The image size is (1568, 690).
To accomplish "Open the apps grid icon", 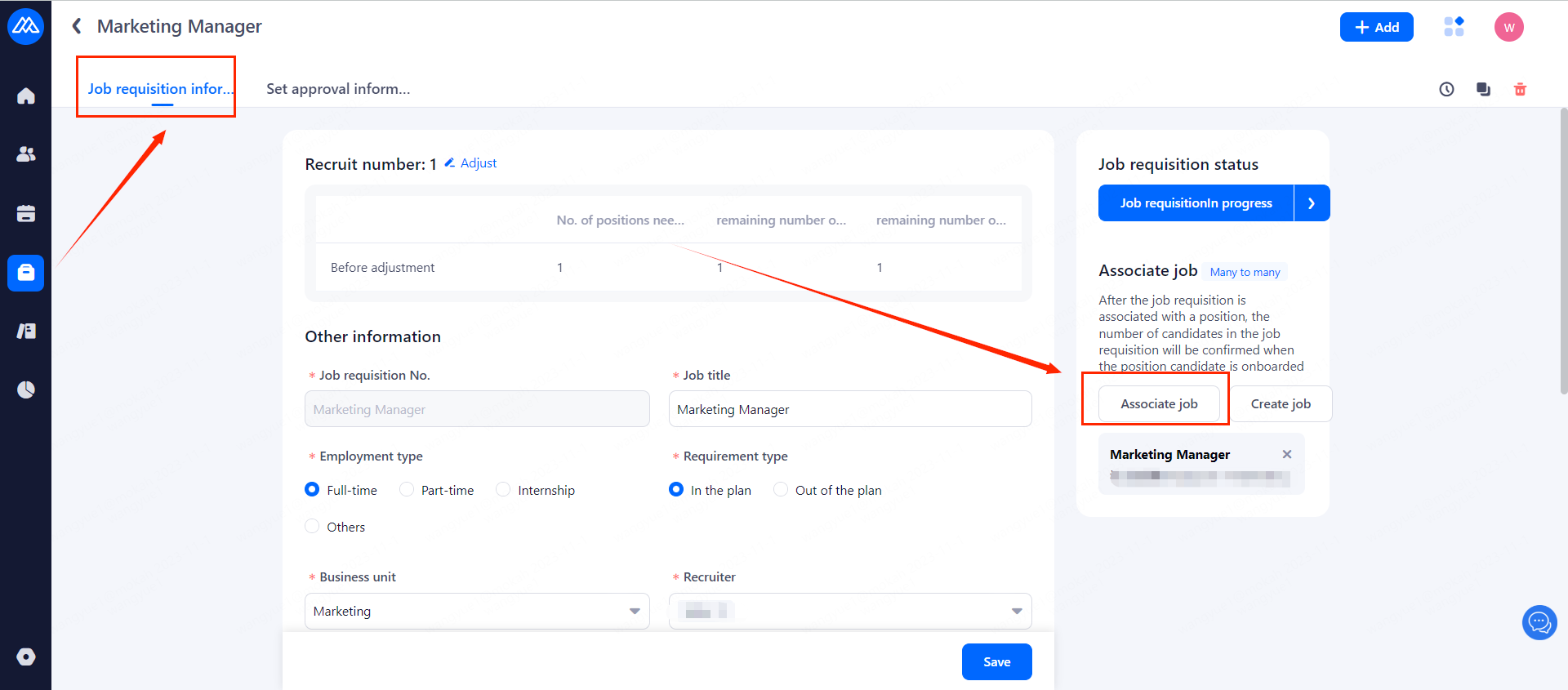I will 1454,27.
